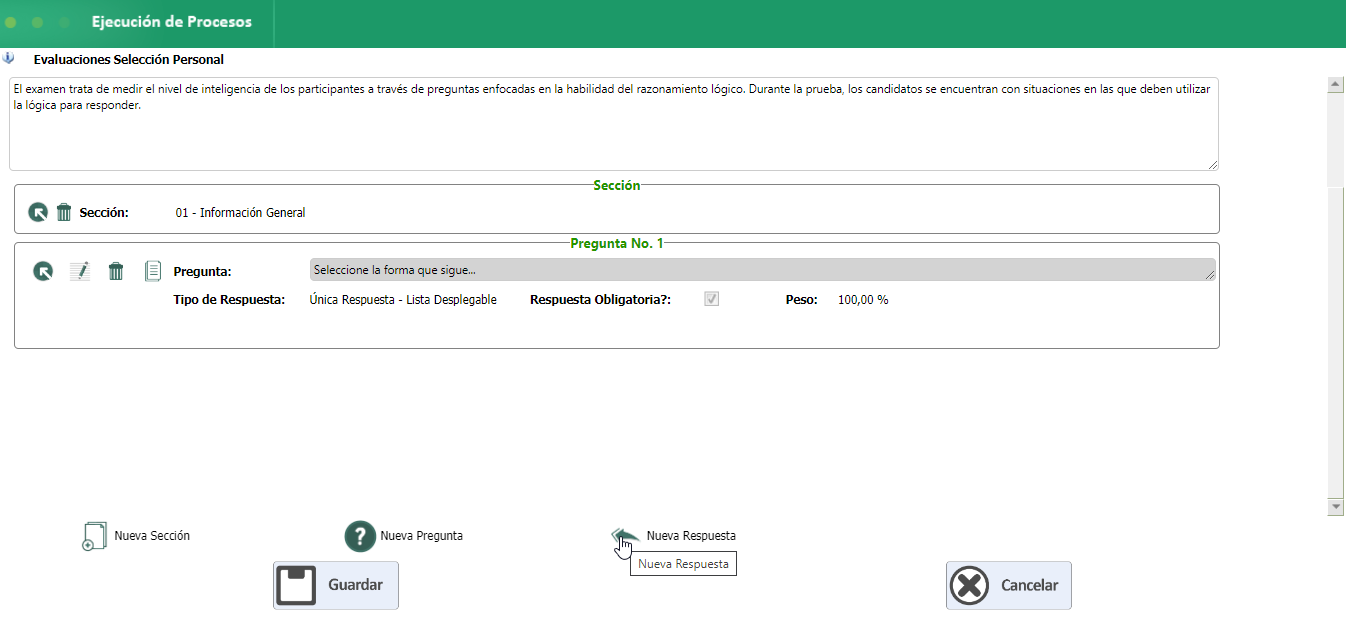Click the 'Pregunta No. 1' heading

pos(617,243)
